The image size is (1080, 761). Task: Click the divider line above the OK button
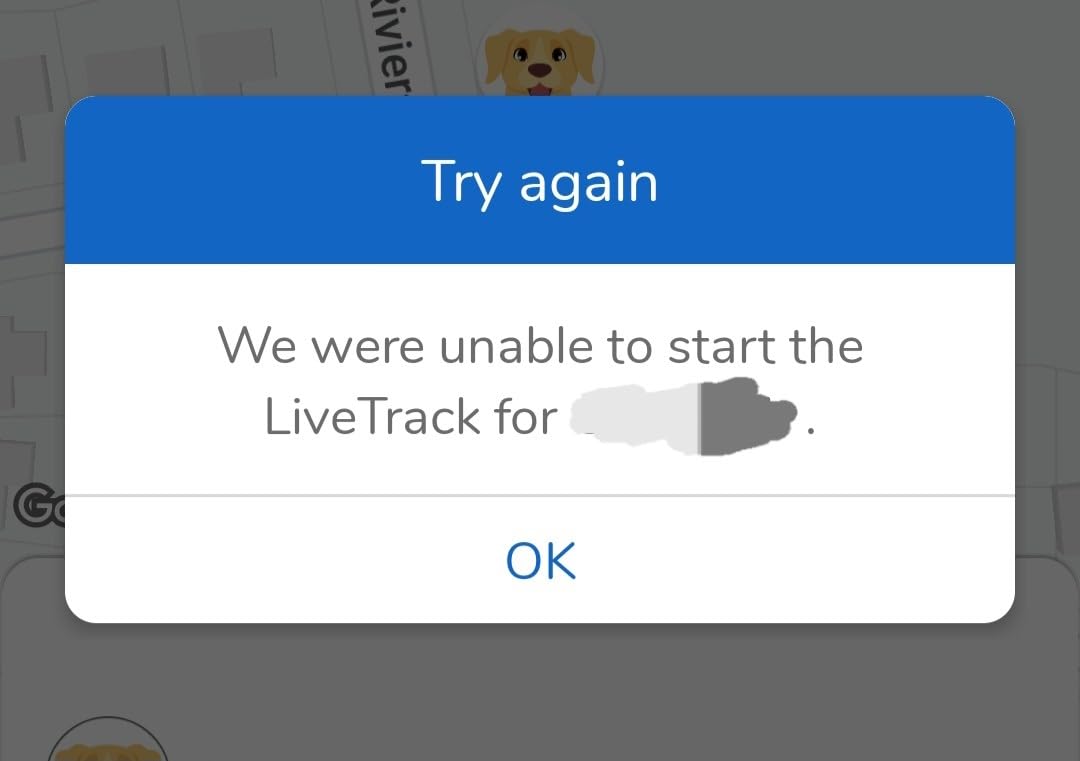pyautogui.click(x=540, y=494)
